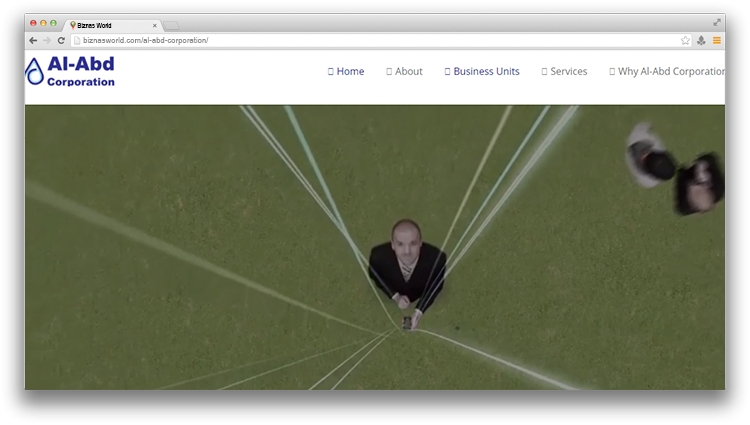
Task: Open the Chrome hamburger menu
Action: click(x=717, y=40)
